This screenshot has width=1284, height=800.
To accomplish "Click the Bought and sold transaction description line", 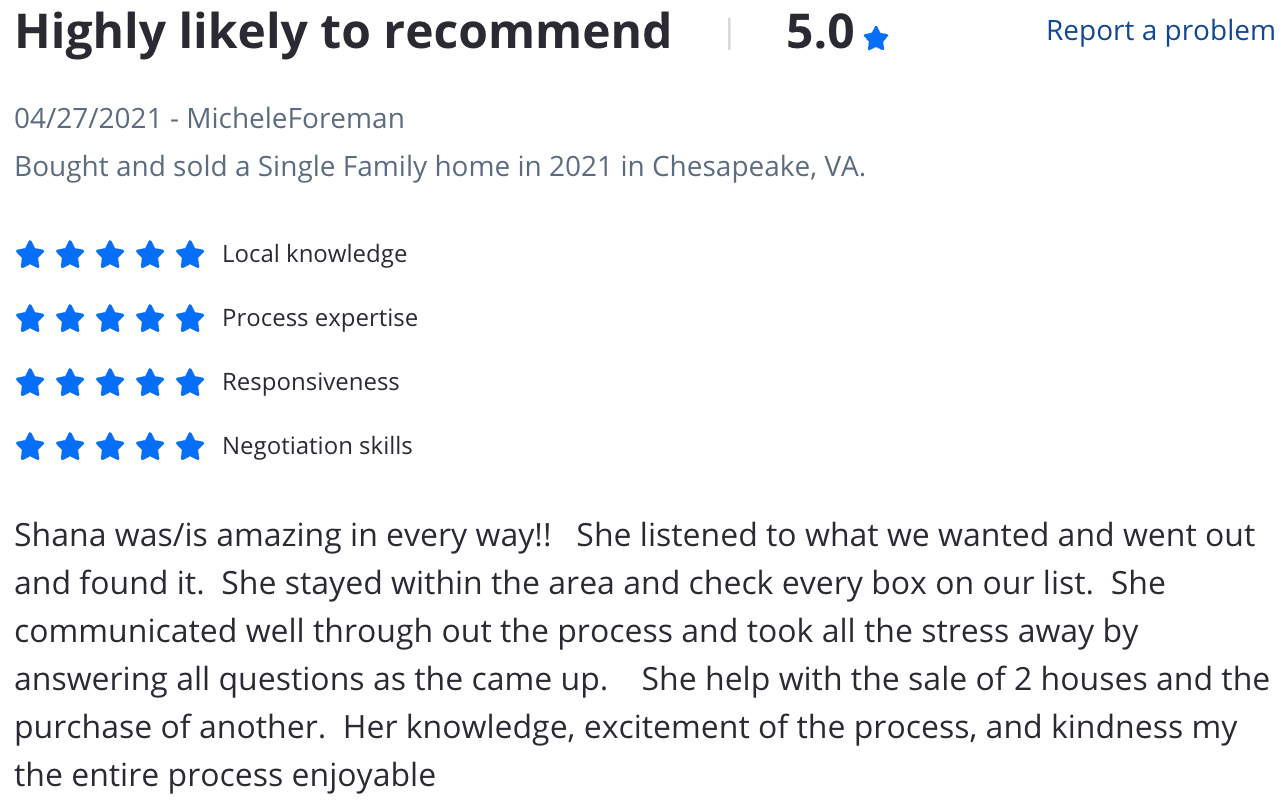I will point(440,166).
